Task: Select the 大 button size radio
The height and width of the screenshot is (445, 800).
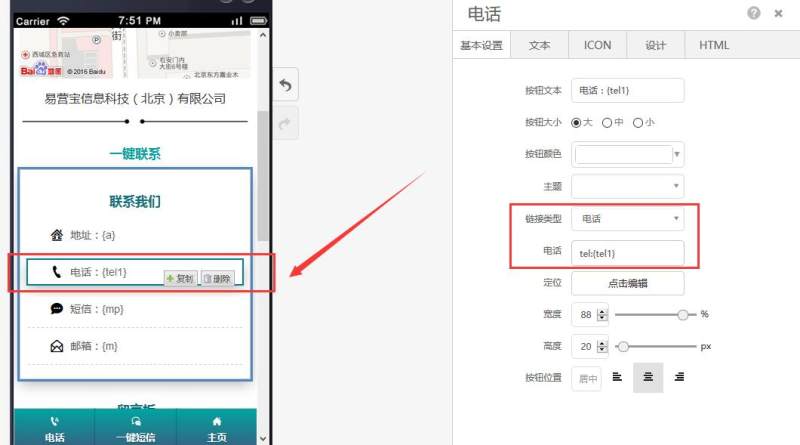Action: pos(576,123)
